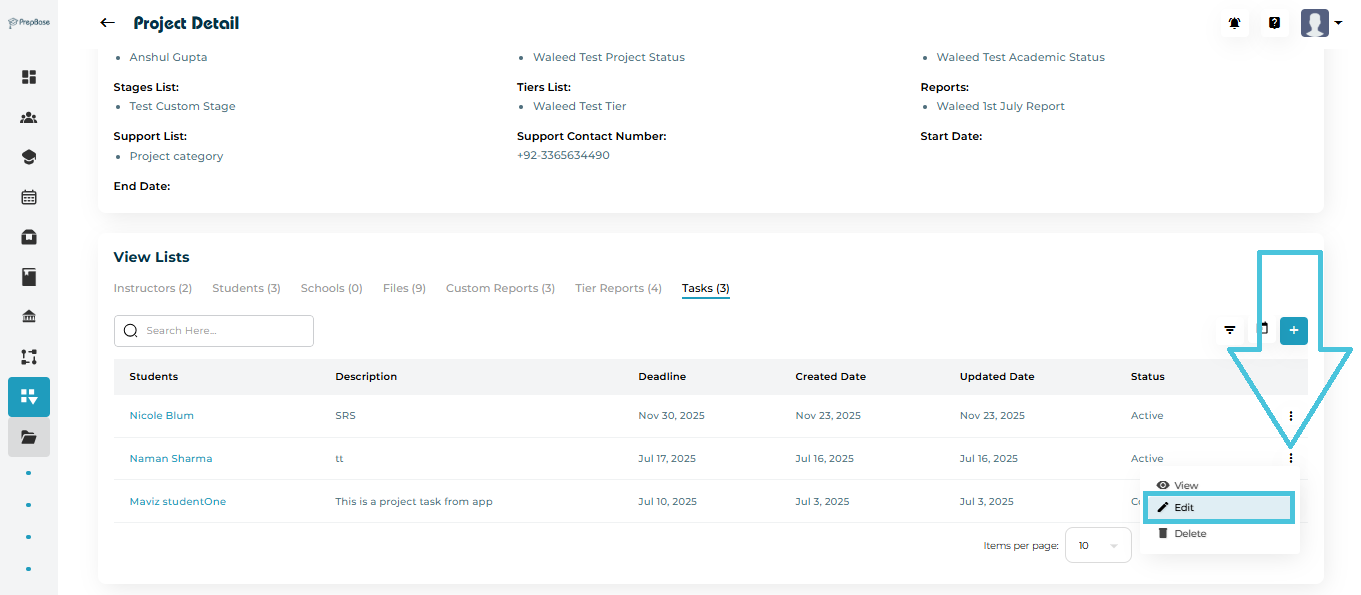Switch to the Instructors (2) tab
This screenshot has height=595, width=1361.
coord(152,288)
